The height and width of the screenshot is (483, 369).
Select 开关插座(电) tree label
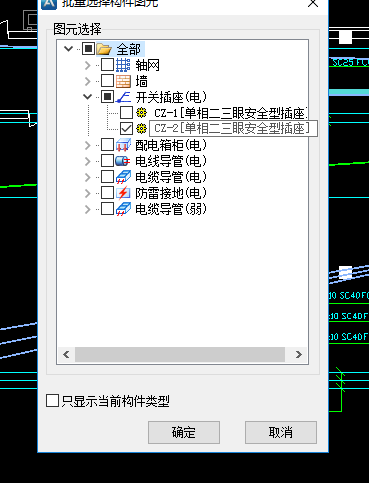pyautogui.click(x=171, y=97)
